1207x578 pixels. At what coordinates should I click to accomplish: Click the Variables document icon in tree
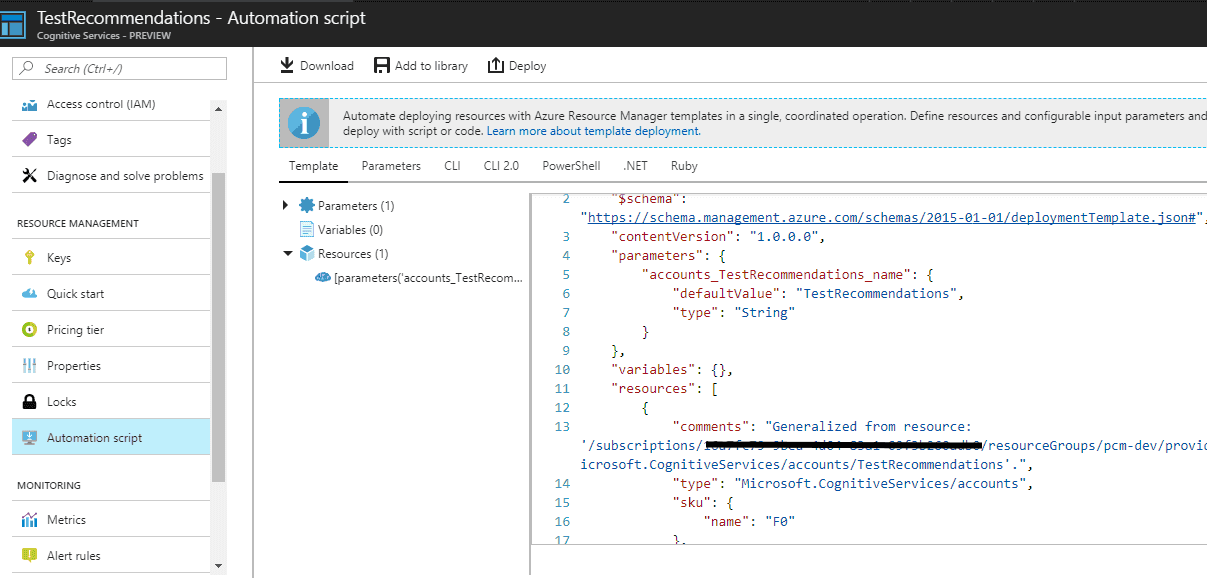pos(307,229)
